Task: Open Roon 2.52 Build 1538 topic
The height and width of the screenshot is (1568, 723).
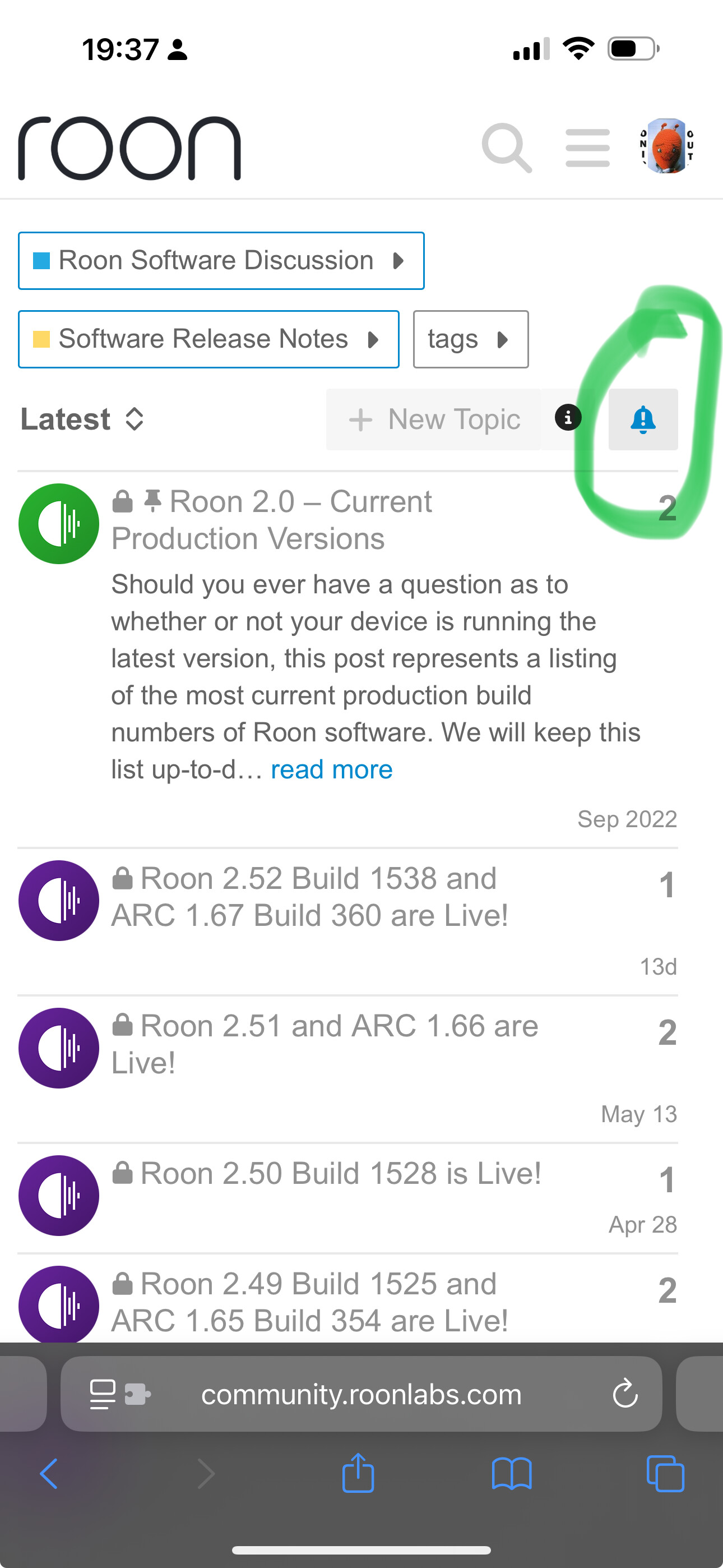Action: click(x=310, y=897)
